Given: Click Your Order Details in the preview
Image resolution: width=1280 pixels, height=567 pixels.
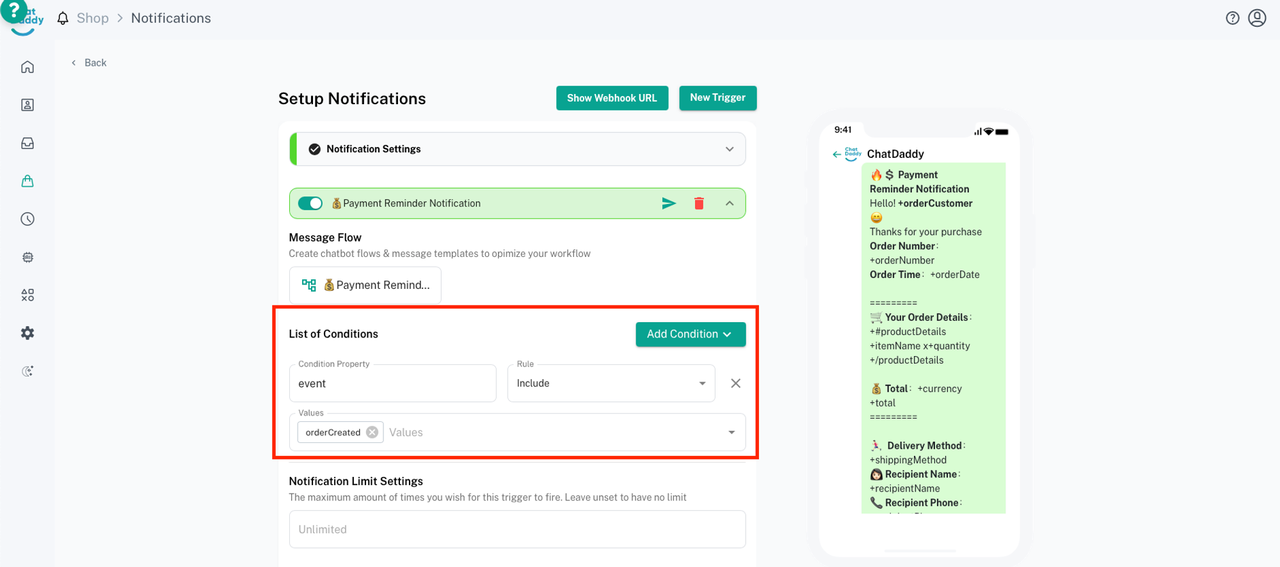Looking at the screenshot, I should point(926,317).
